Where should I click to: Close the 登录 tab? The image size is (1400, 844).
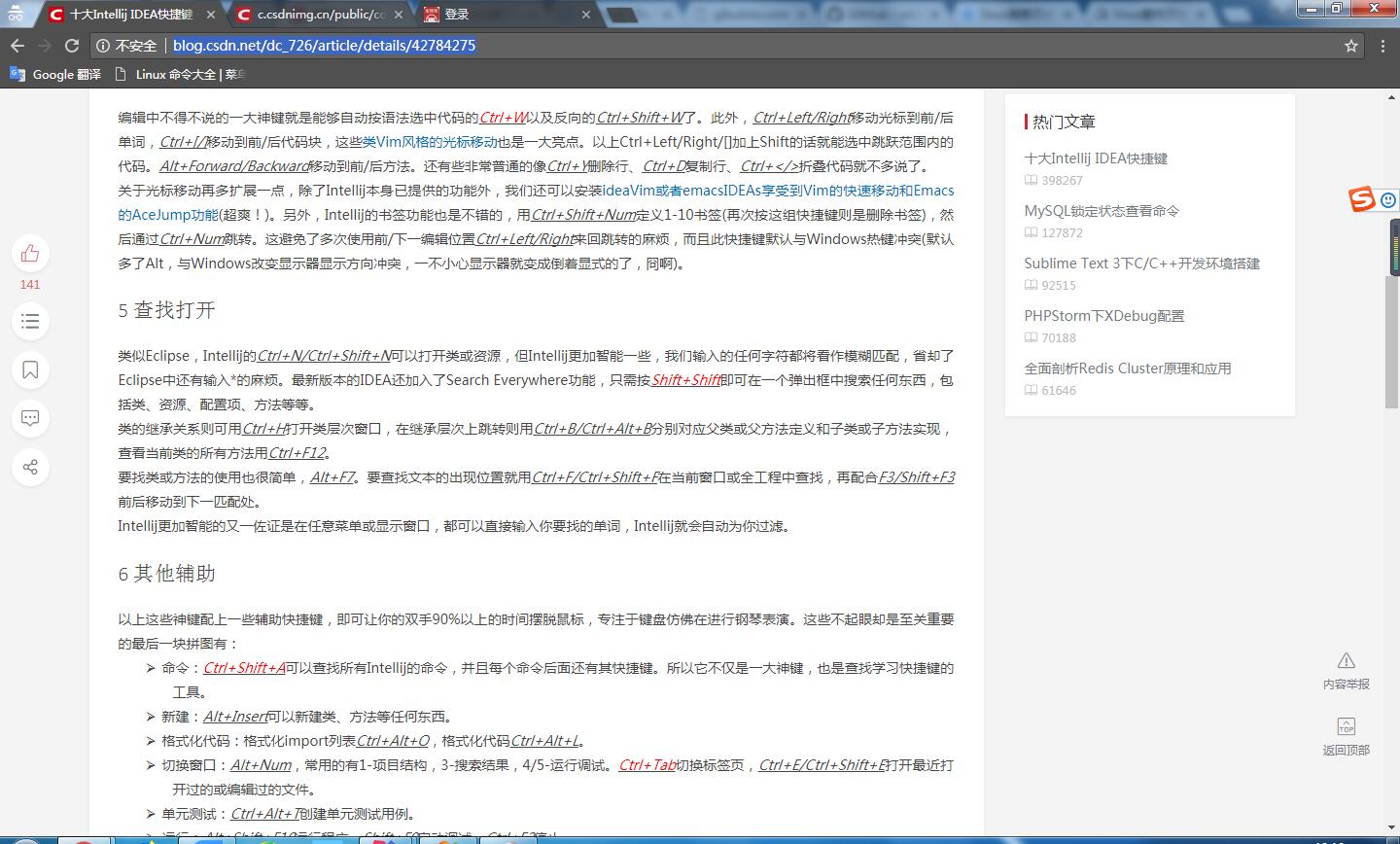point(585,15)
